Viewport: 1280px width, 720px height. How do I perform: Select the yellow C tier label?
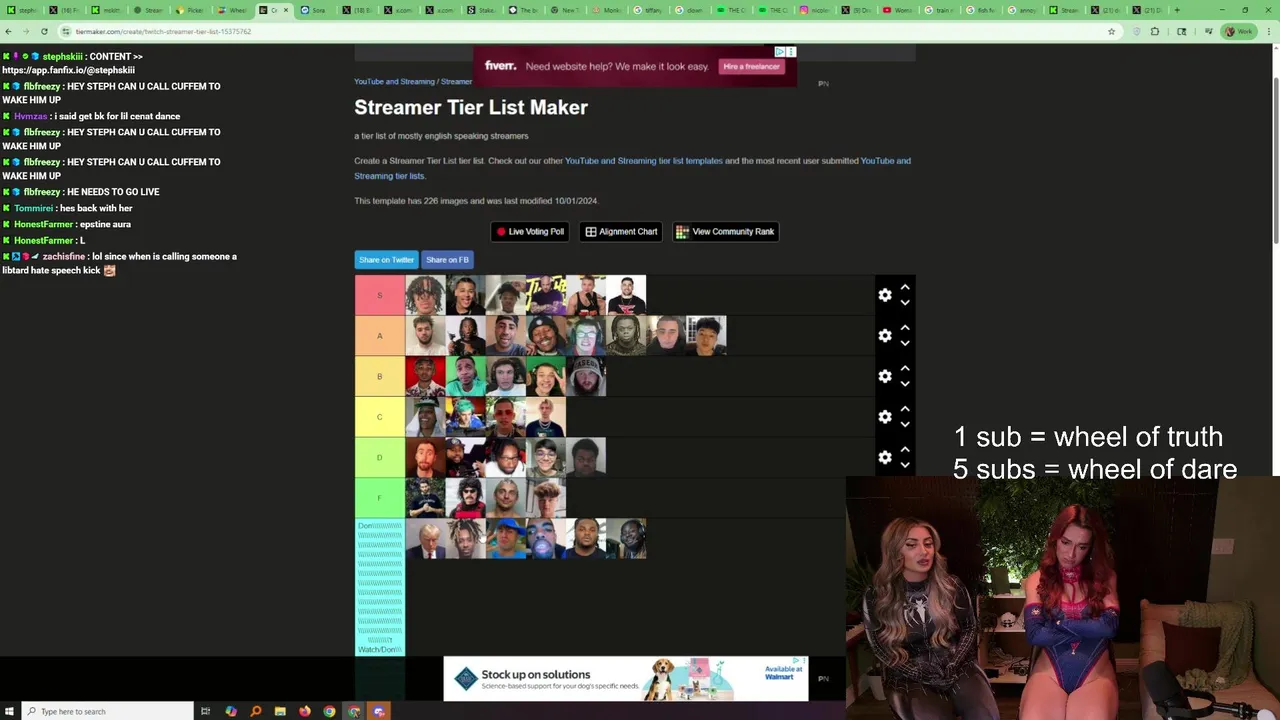[x=379, y=417]
